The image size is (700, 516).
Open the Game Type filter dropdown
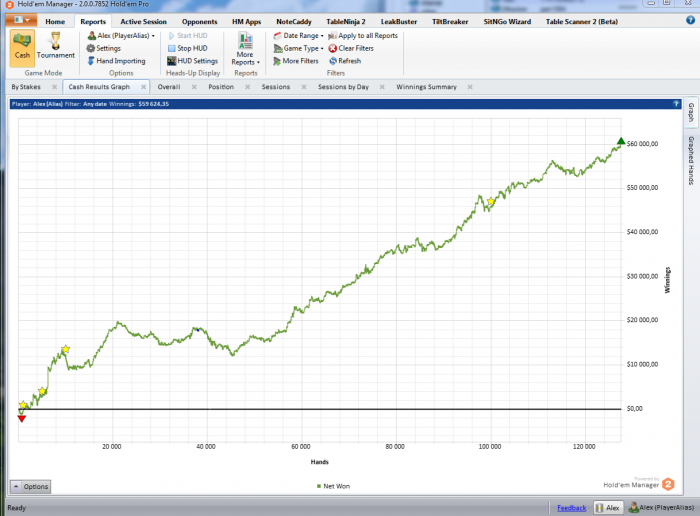(x=298, y=48)
